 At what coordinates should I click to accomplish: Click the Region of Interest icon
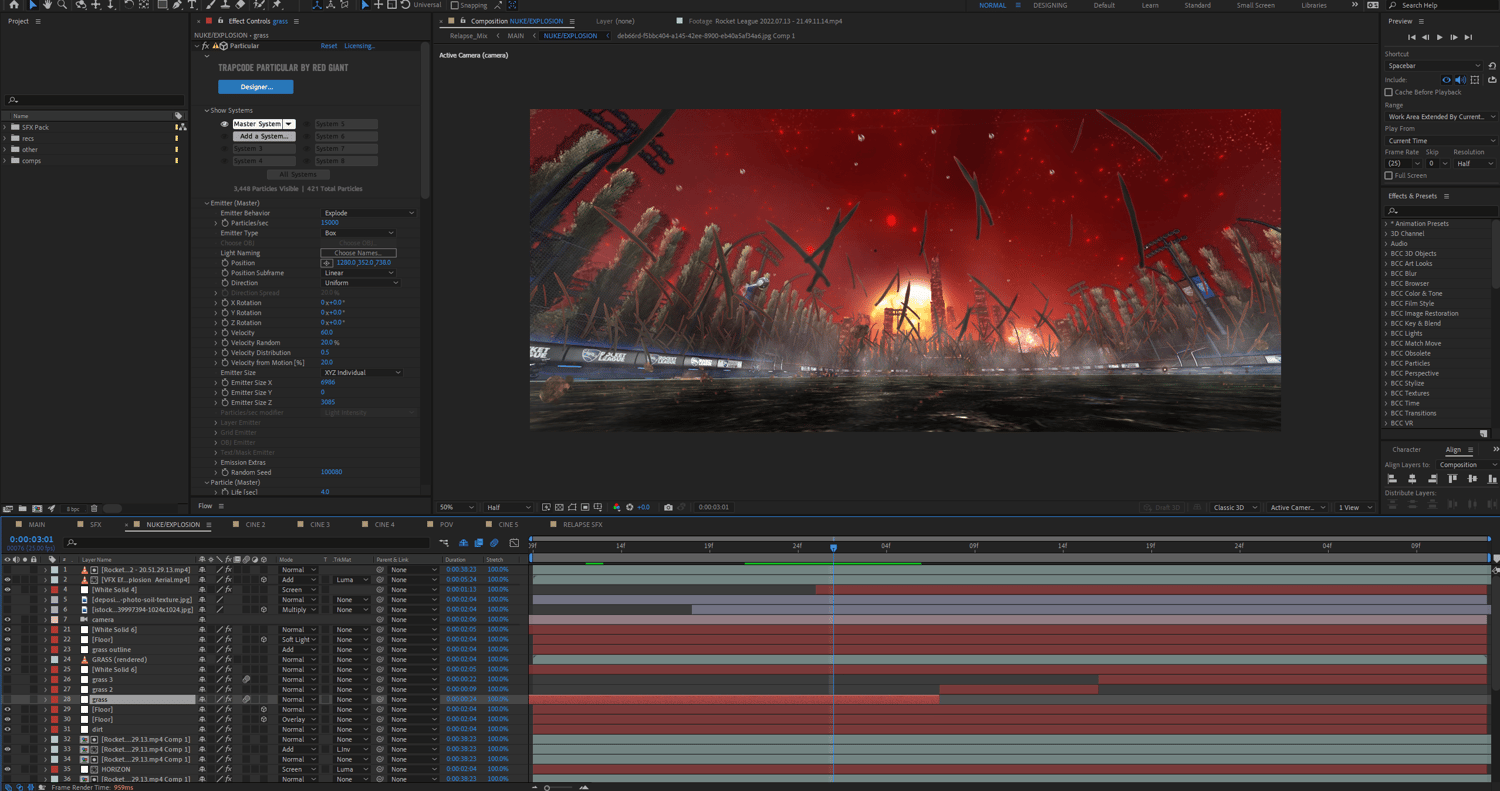click(585, 507)
